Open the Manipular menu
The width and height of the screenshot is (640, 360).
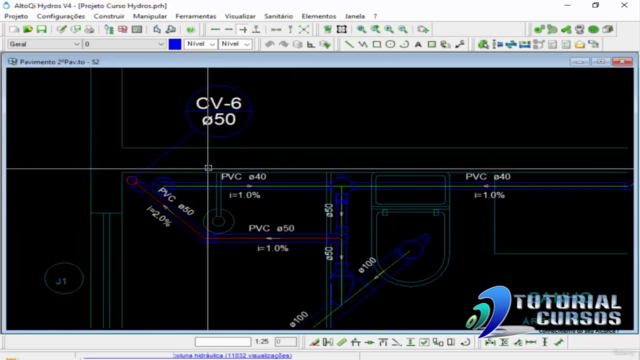(150, 16)
